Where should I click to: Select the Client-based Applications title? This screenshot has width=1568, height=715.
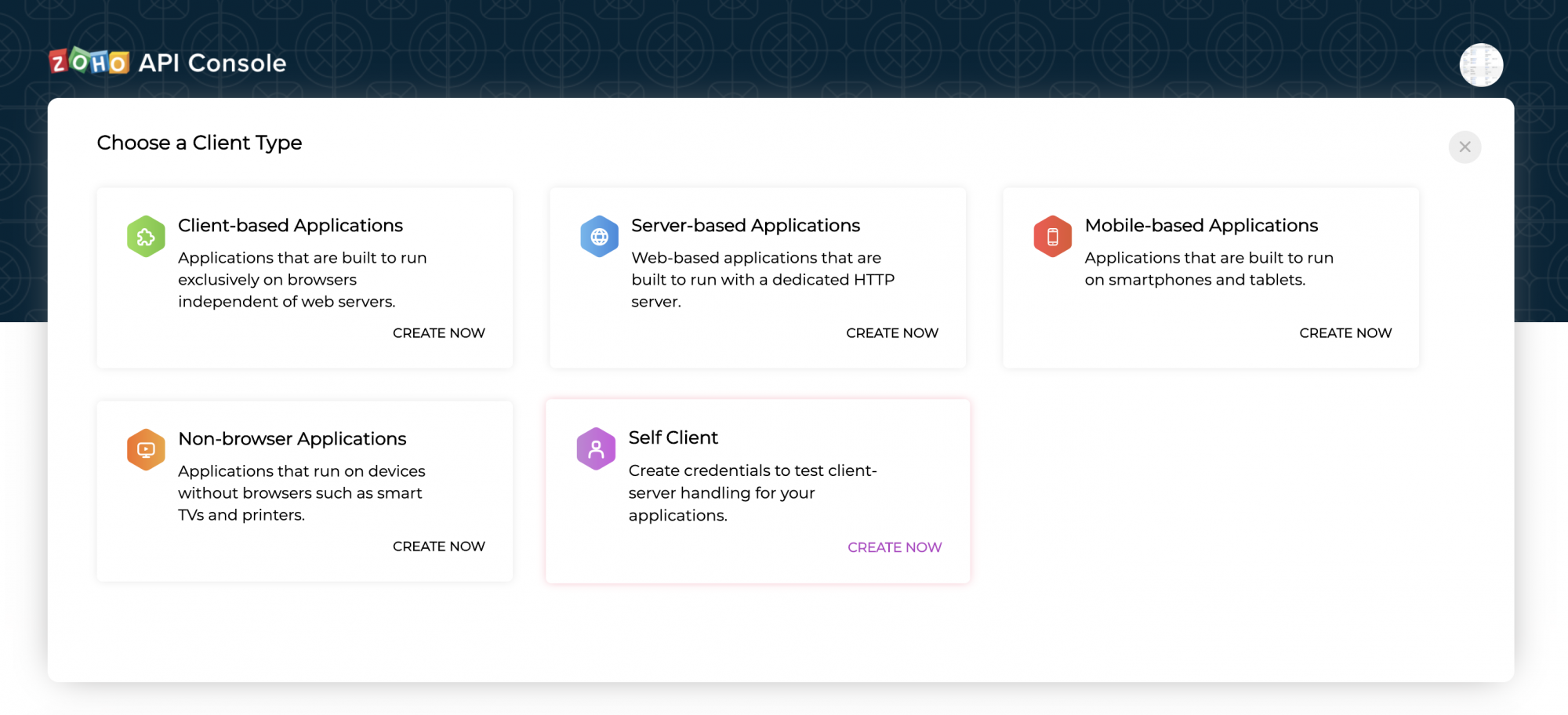(x=290, y=226)
